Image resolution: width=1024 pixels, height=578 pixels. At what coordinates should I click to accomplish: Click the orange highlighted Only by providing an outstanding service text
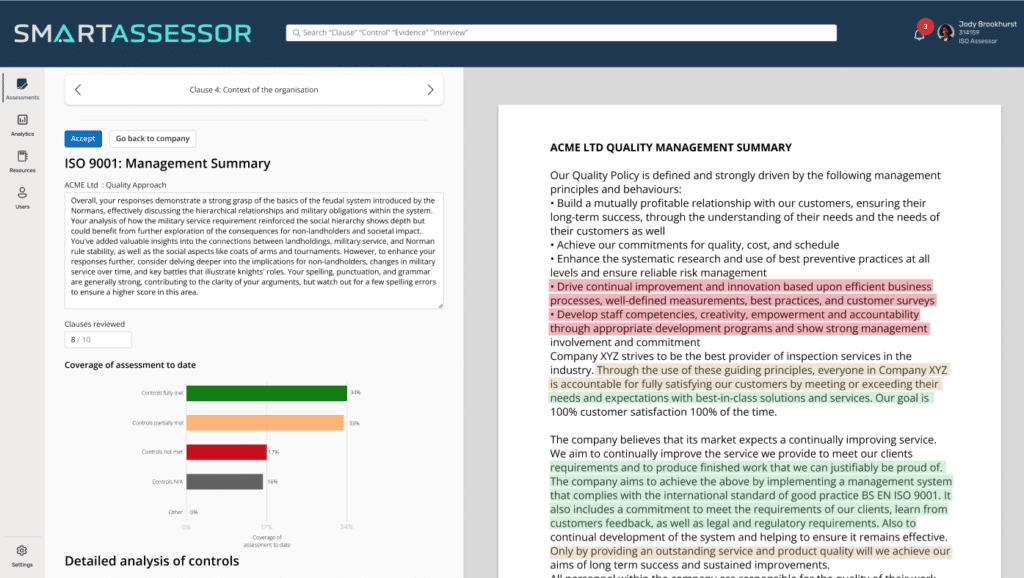(750, 551)
